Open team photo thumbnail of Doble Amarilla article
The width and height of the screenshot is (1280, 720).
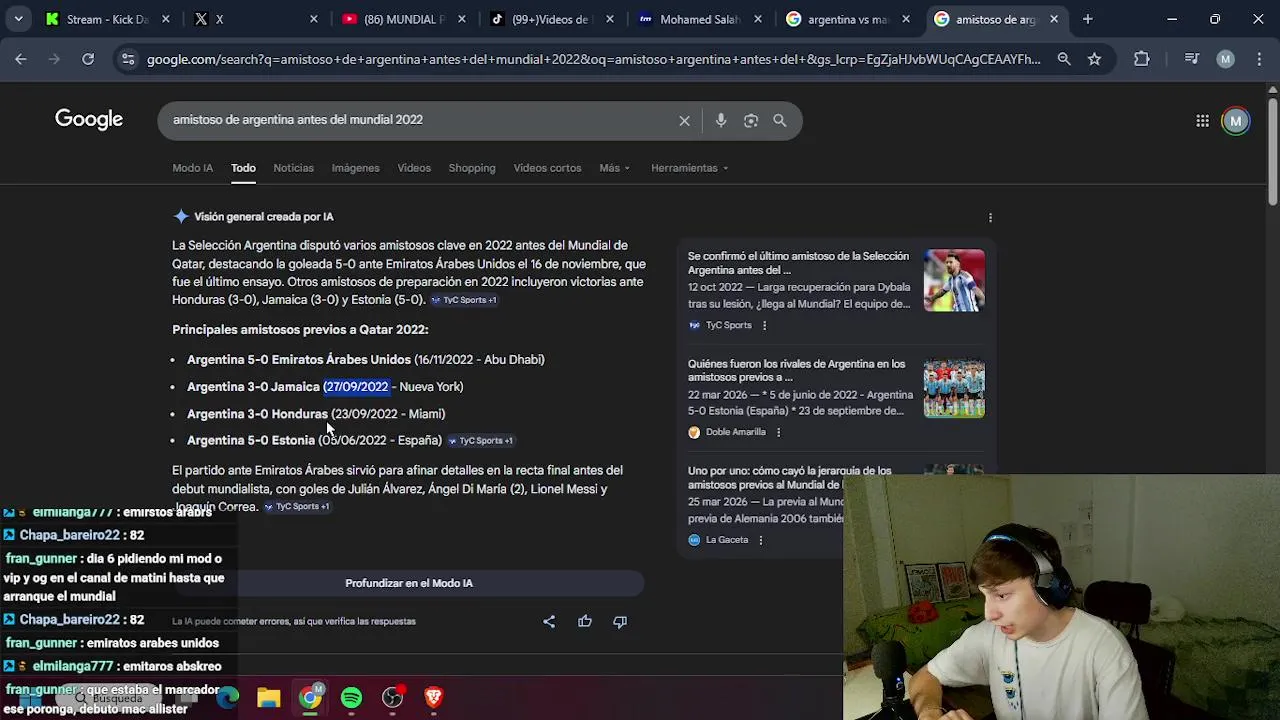[x=954, y=388]
